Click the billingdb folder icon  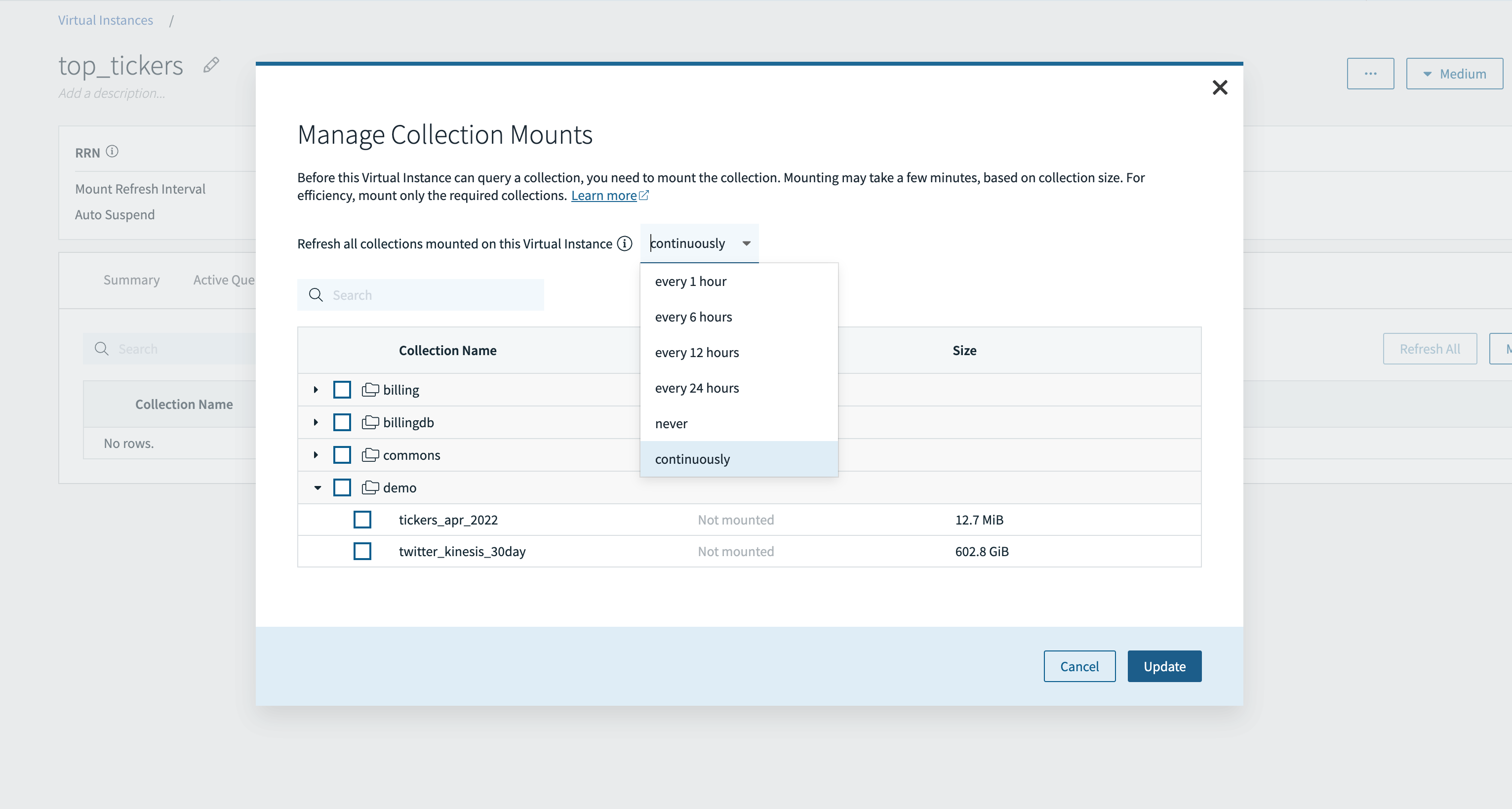(x=370, y=422)
